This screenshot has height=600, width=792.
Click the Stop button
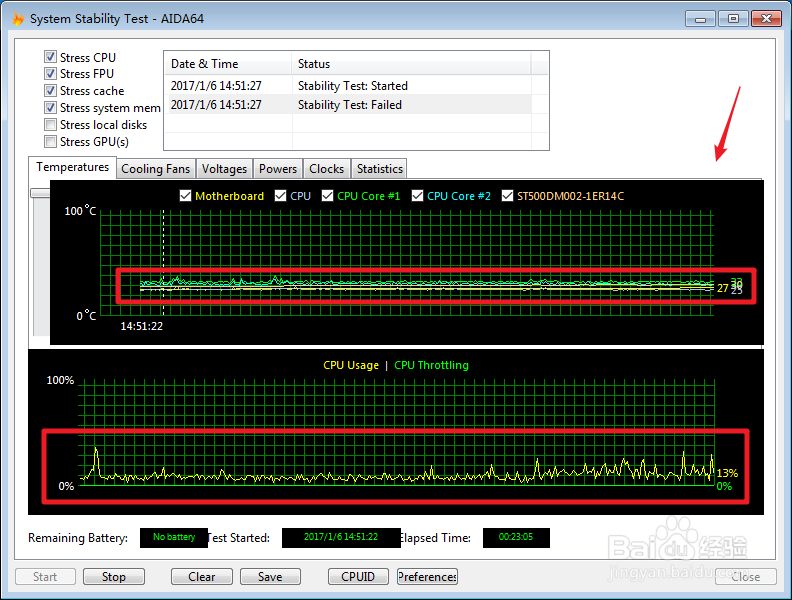(114, 577)
